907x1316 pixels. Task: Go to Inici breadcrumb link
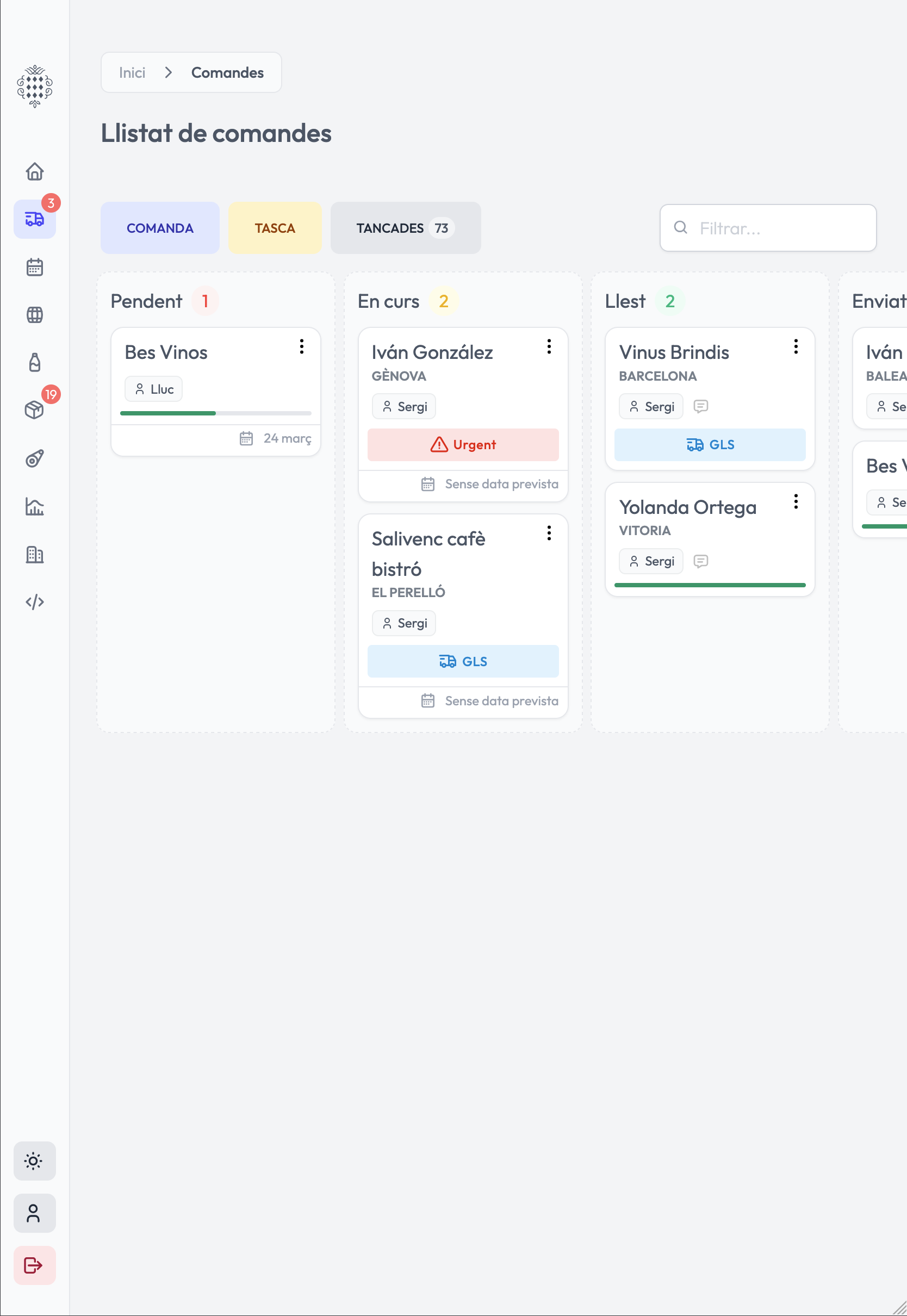coord(132,73)
